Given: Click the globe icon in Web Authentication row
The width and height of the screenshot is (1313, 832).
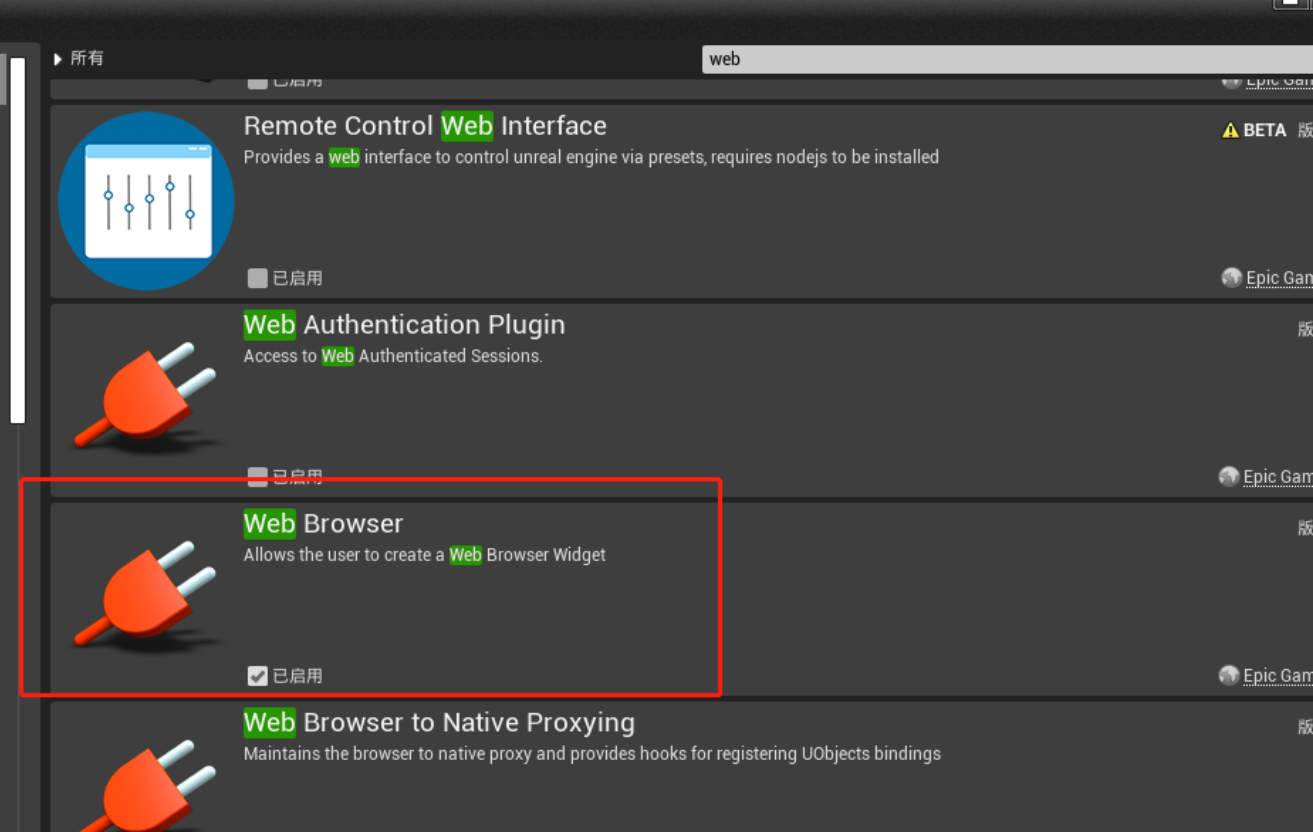Looking at the screenshot, I should 1229,477.
